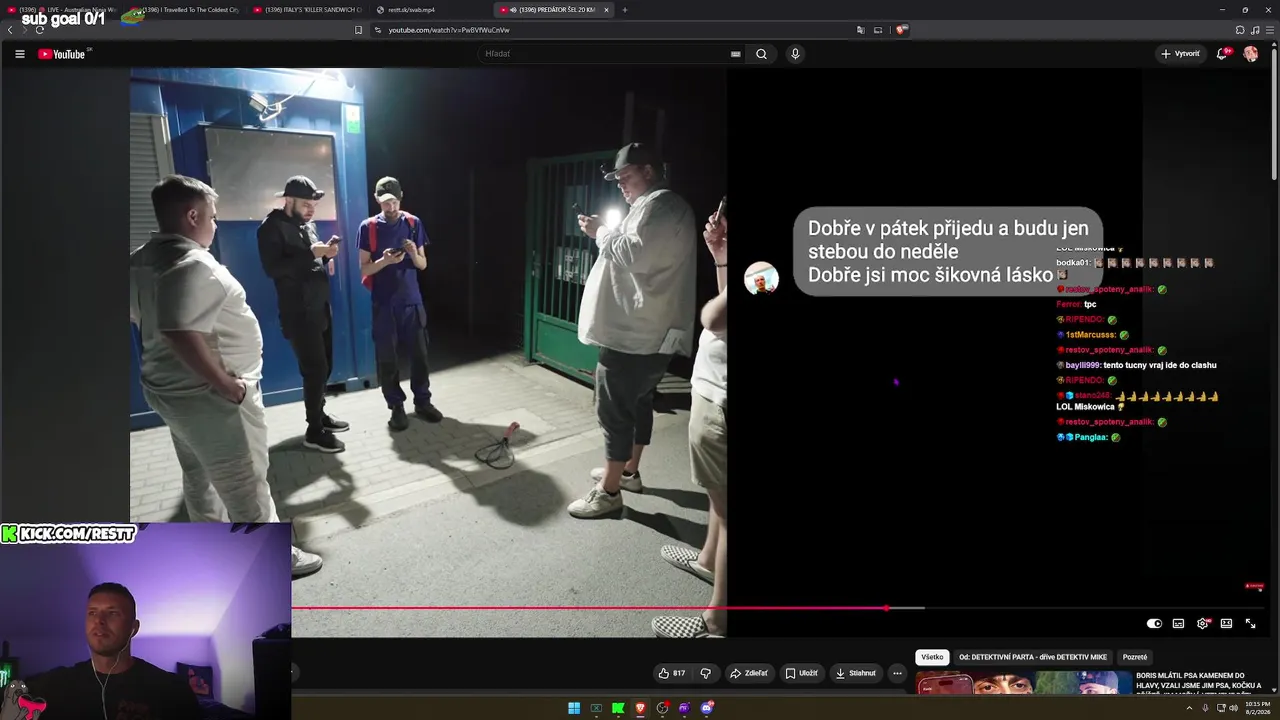Open the BORIS MLÁTIL PSA recommended video thumbnail
This screenshot has width=1280, height=720.
pyautogui.click(x=1024, y=684)
